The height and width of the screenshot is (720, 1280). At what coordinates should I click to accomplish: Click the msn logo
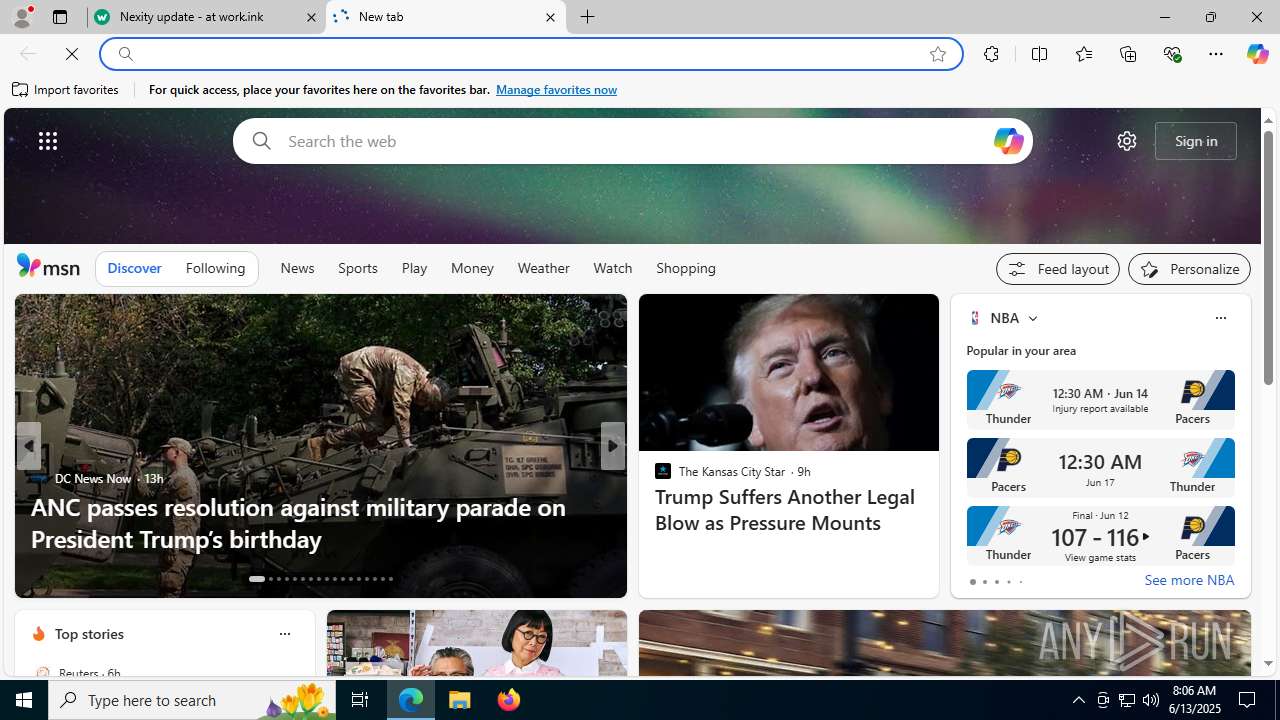tap(48, 266)
